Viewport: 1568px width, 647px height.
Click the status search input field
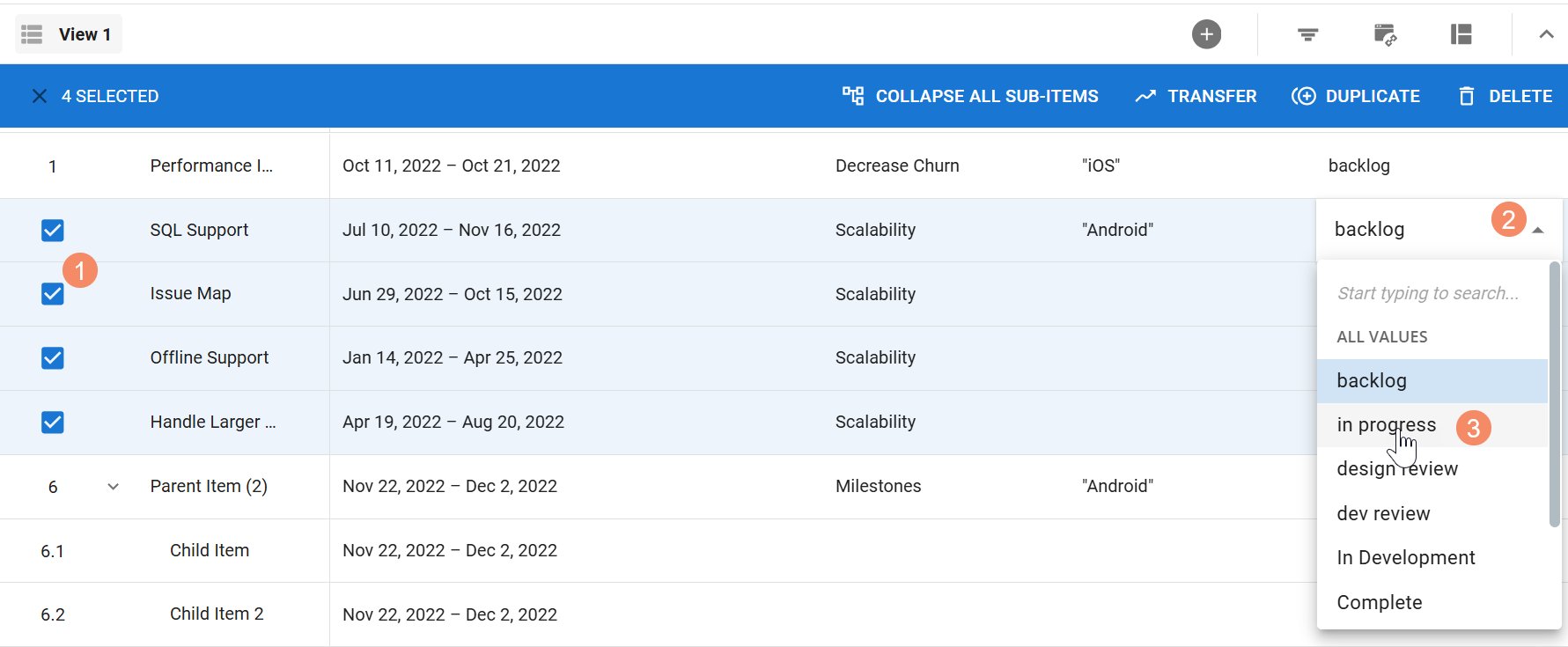click(x=1427, y=293)
